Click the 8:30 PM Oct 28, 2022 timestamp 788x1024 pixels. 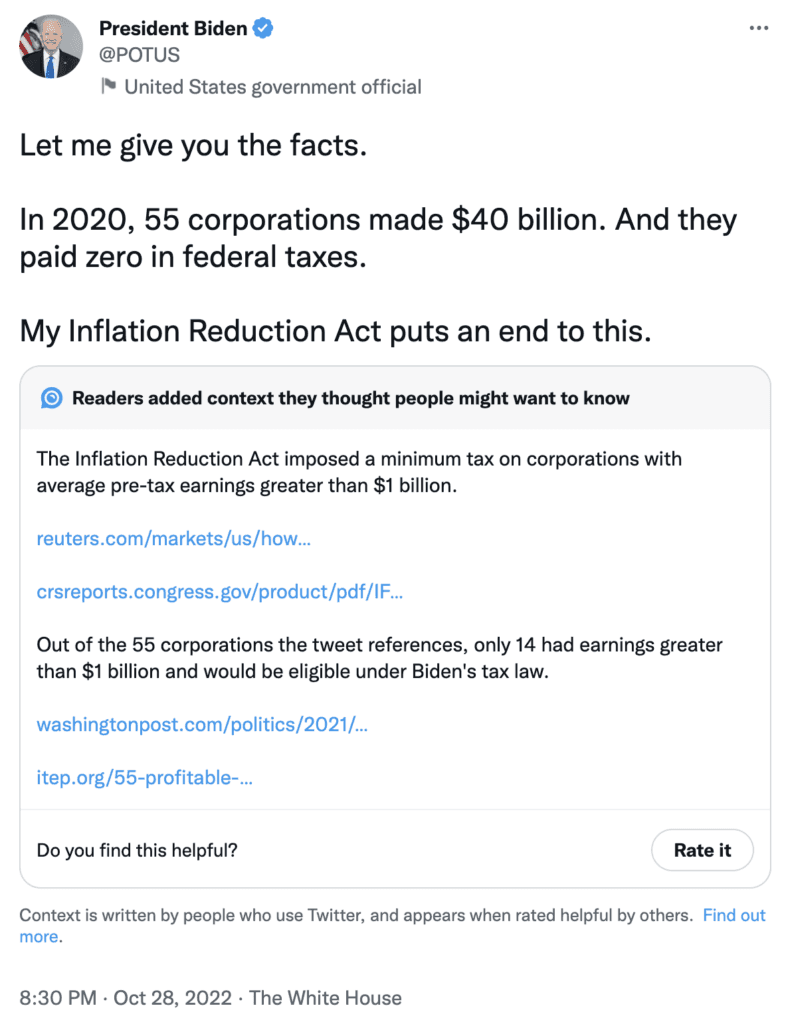(125, 998)
